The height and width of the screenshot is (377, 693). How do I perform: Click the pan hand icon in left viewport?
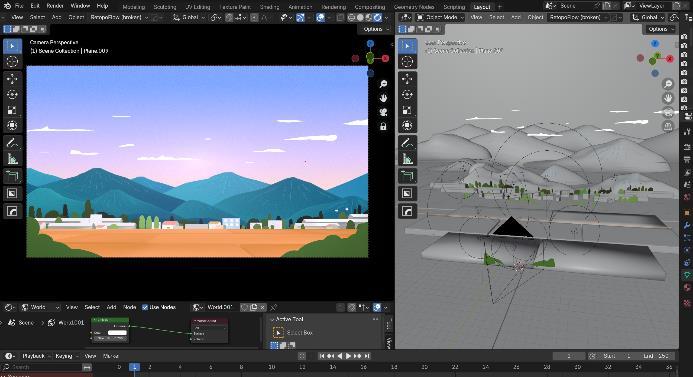coord(383,98)
